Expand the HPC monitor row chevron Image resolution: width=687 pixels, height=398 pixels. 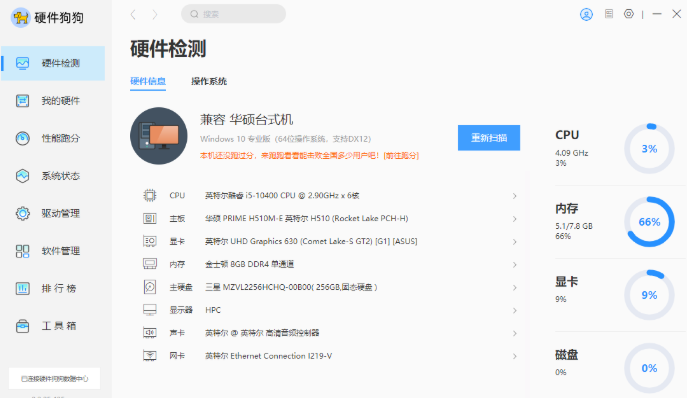tap(515, 310)
